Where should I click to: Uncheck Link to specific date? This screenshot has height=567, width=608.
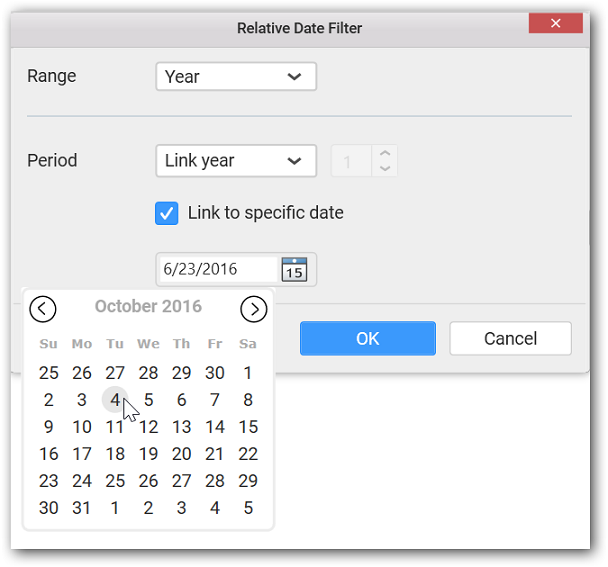coord(167,213)
